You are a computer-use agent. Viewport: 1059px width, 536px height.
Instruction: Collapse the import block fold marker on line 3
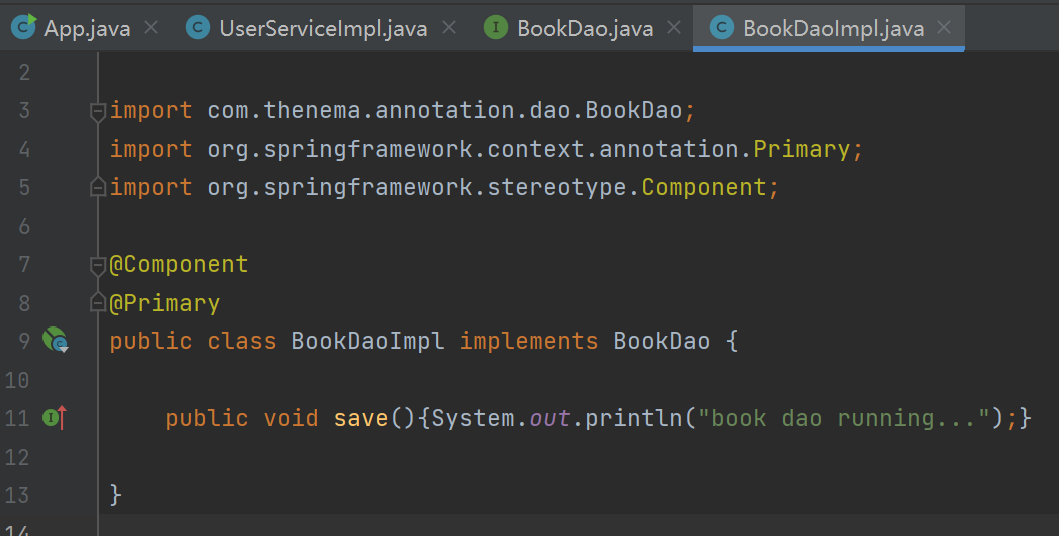98,111
